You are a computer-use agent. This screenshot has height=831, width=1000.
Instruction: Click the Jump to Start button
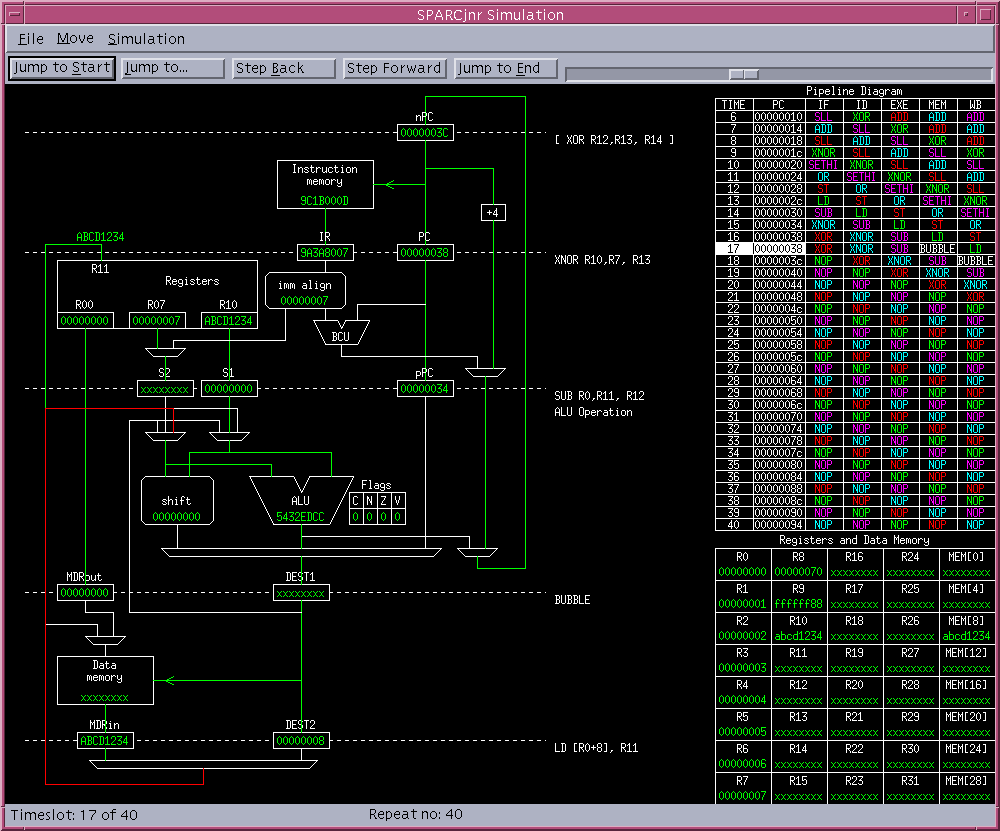point(62,68)
